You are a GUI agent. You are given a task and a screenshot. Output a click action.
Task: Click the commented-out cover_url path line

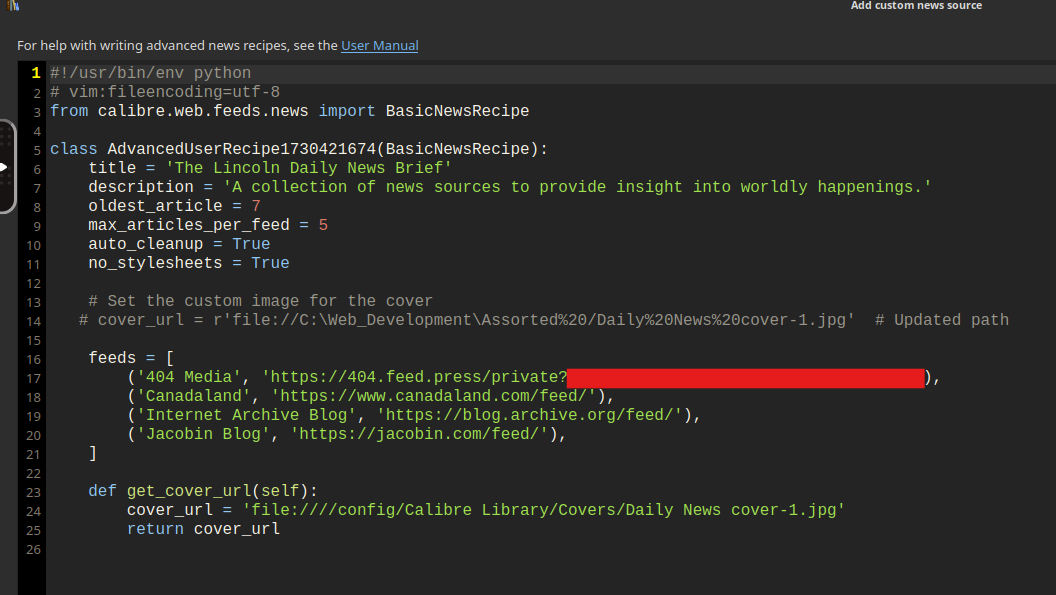click(467, 319)
